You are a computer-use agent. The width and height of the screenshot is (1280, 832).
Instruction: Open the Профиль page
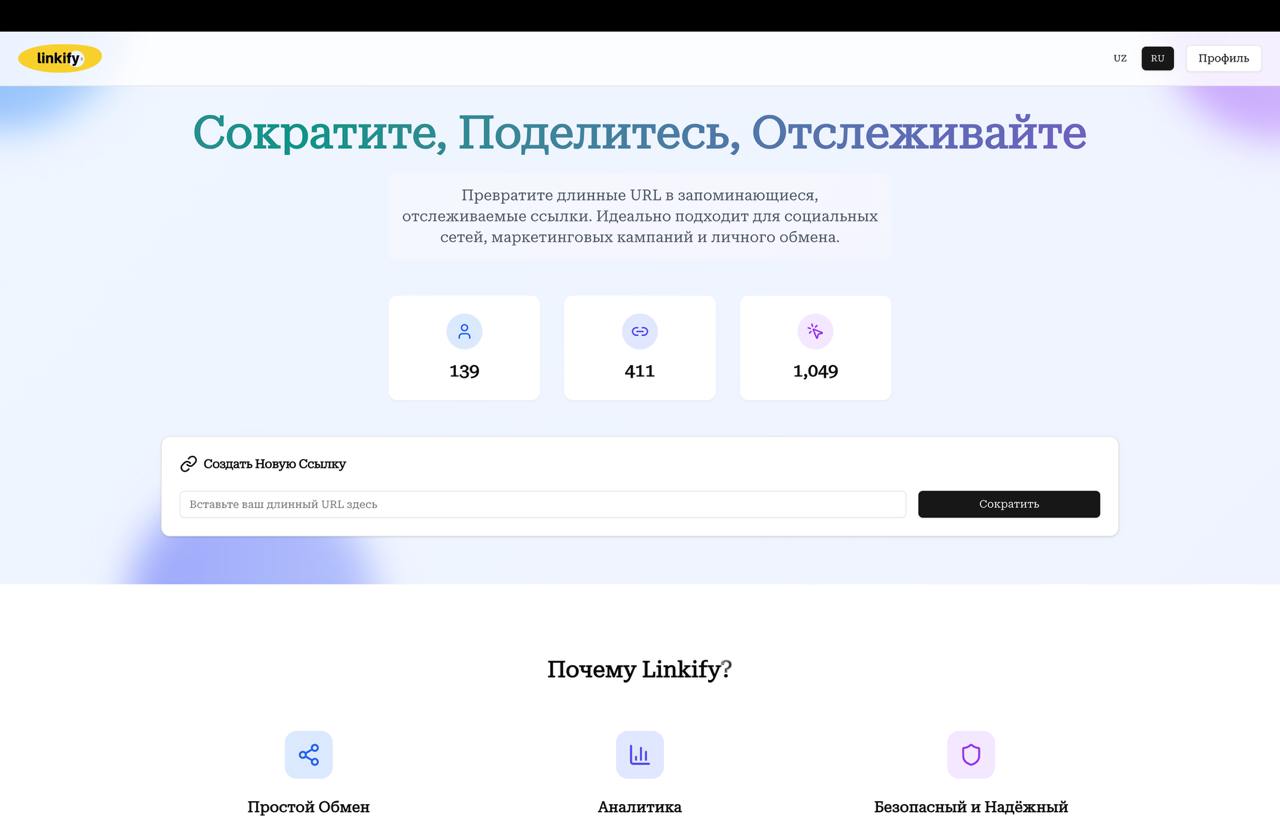(1224, 58)
